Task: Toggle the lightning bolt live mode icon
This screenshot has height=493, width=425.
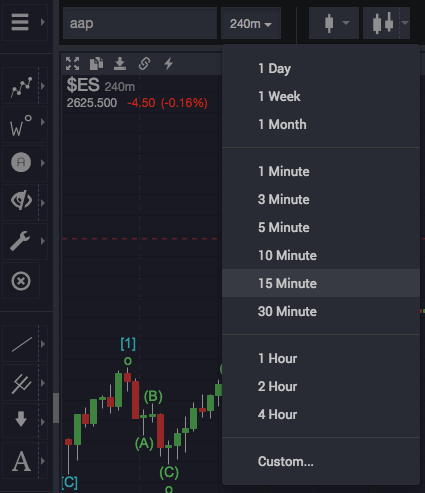Action: pyautogui.click(x=169, y=63)
